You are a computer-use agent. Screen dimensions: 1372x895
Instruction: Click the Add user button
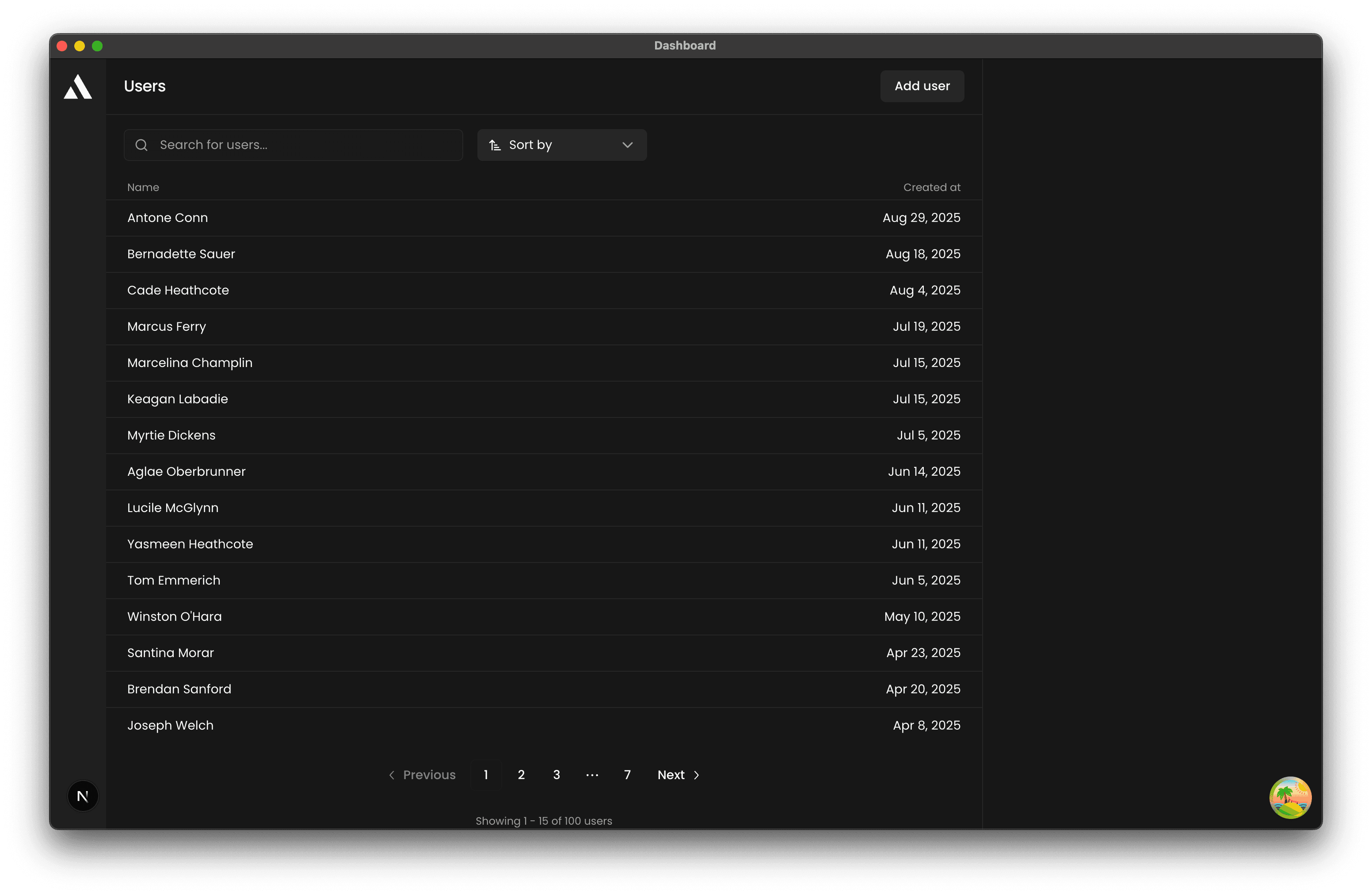tap(922, 87)
